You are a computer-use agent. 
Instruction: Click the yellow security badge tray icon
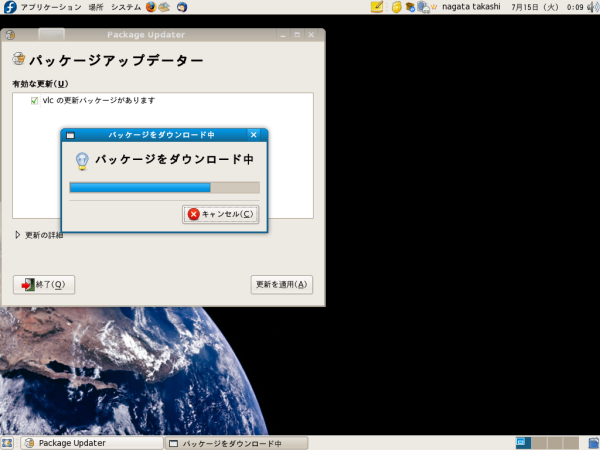point(396,7)
